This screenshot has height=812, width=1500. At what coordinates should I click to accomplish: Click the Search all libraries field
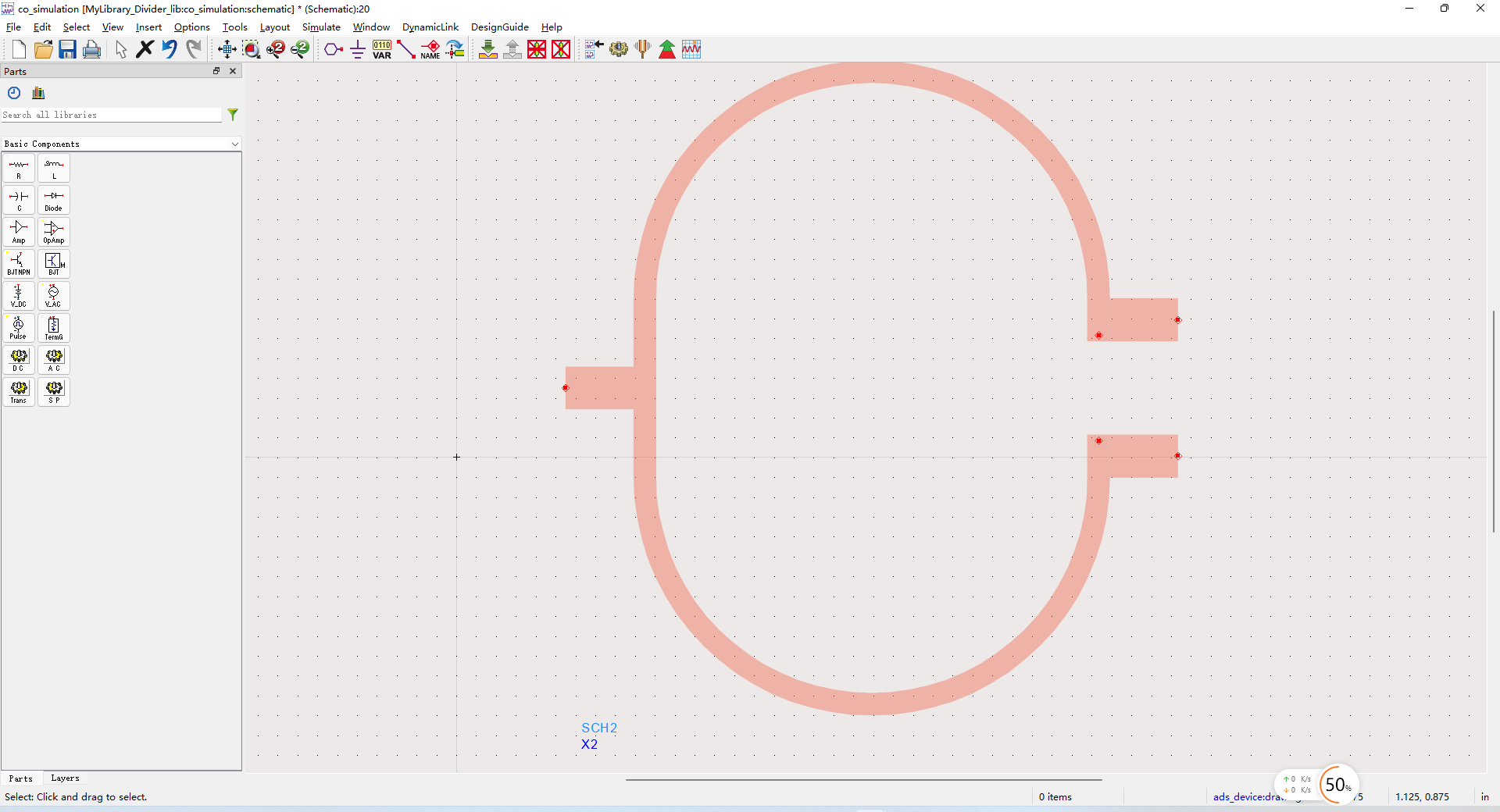pos(112,115)
